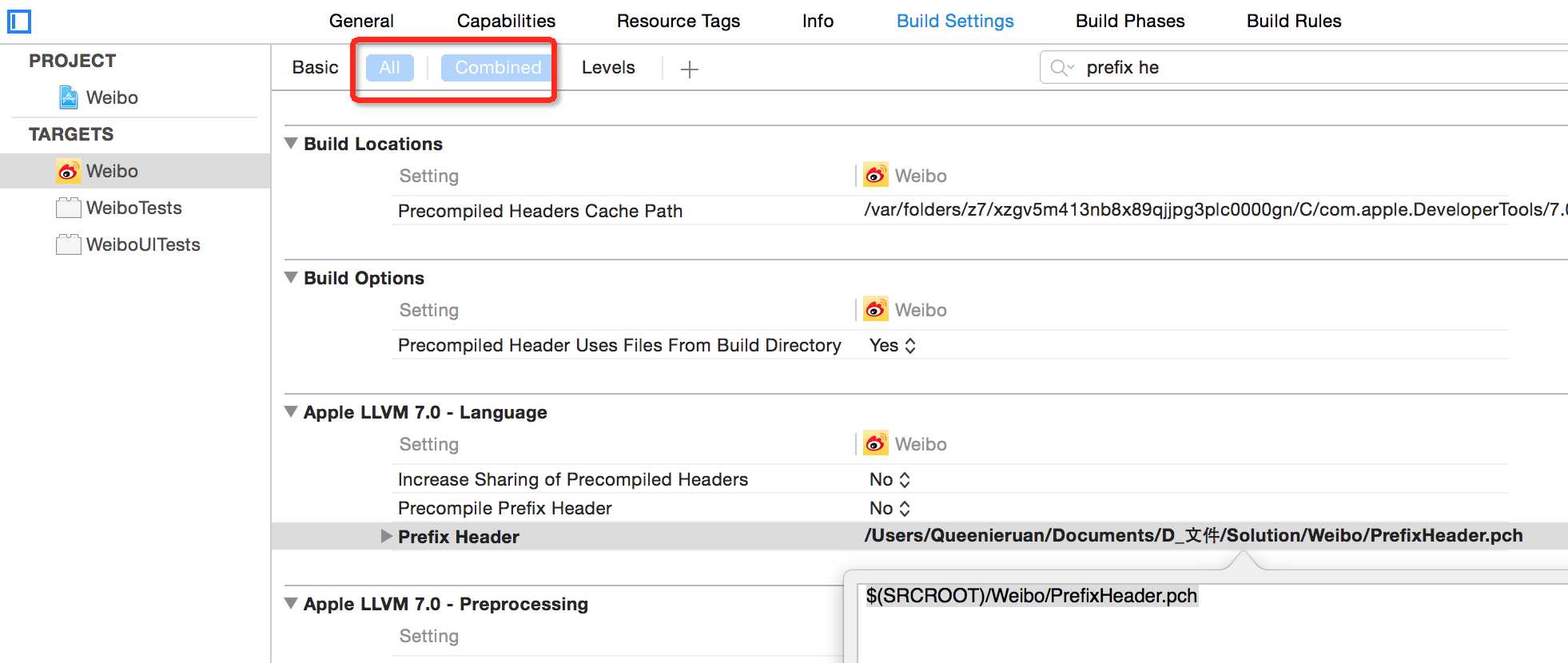Click the Increase Sharing of Precompiled Headers label
Viewport: 1568px width, 663px height.
[573, 479]
